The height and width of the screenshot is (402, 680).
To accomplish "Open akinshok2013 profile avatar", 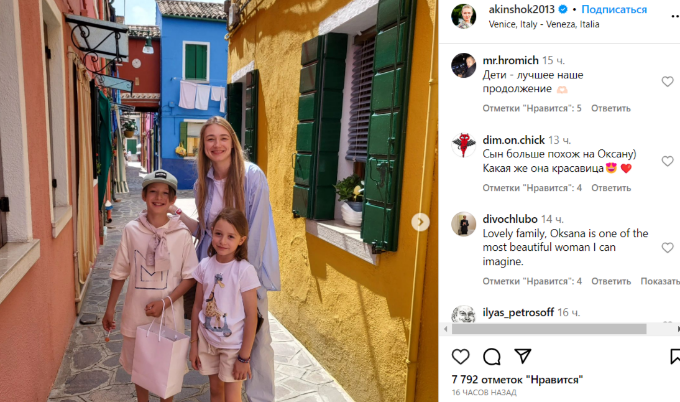I will (464, 16).
